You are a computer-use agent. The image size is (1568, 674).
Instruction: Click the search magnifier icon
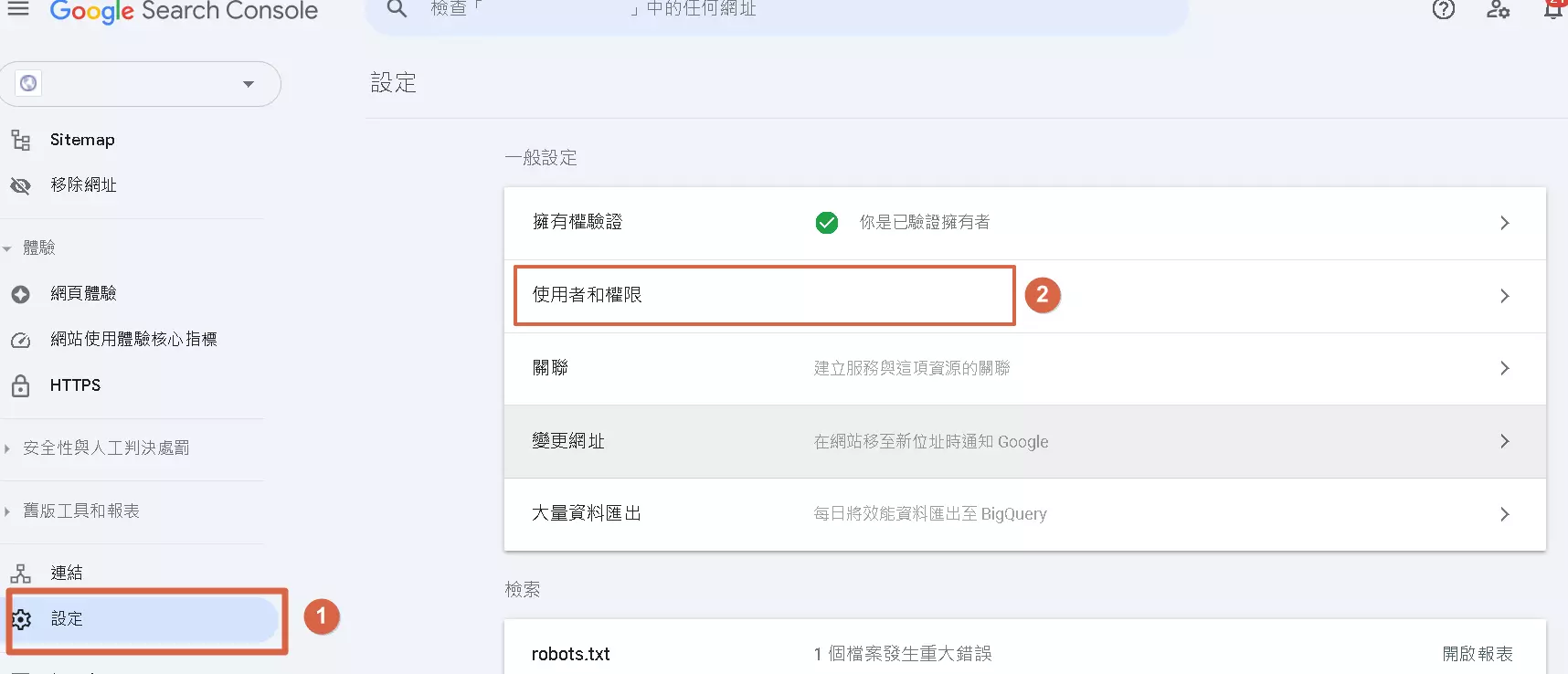(x=397, y=9)
